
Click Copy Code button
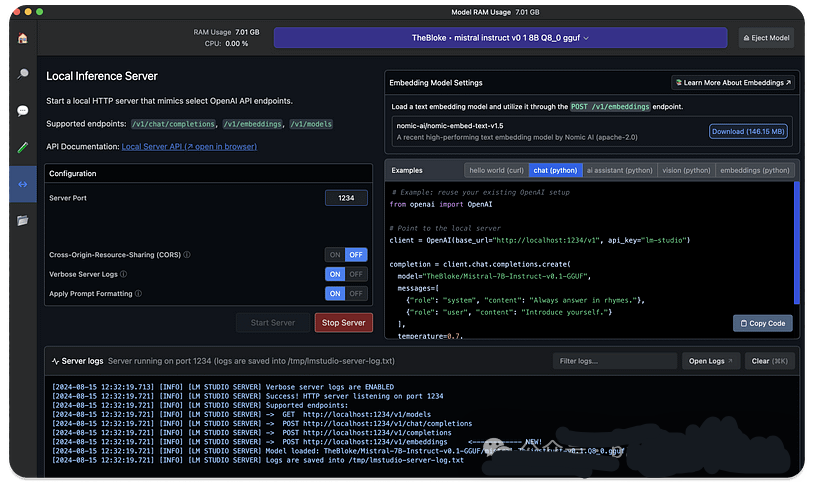coord(763,323)
